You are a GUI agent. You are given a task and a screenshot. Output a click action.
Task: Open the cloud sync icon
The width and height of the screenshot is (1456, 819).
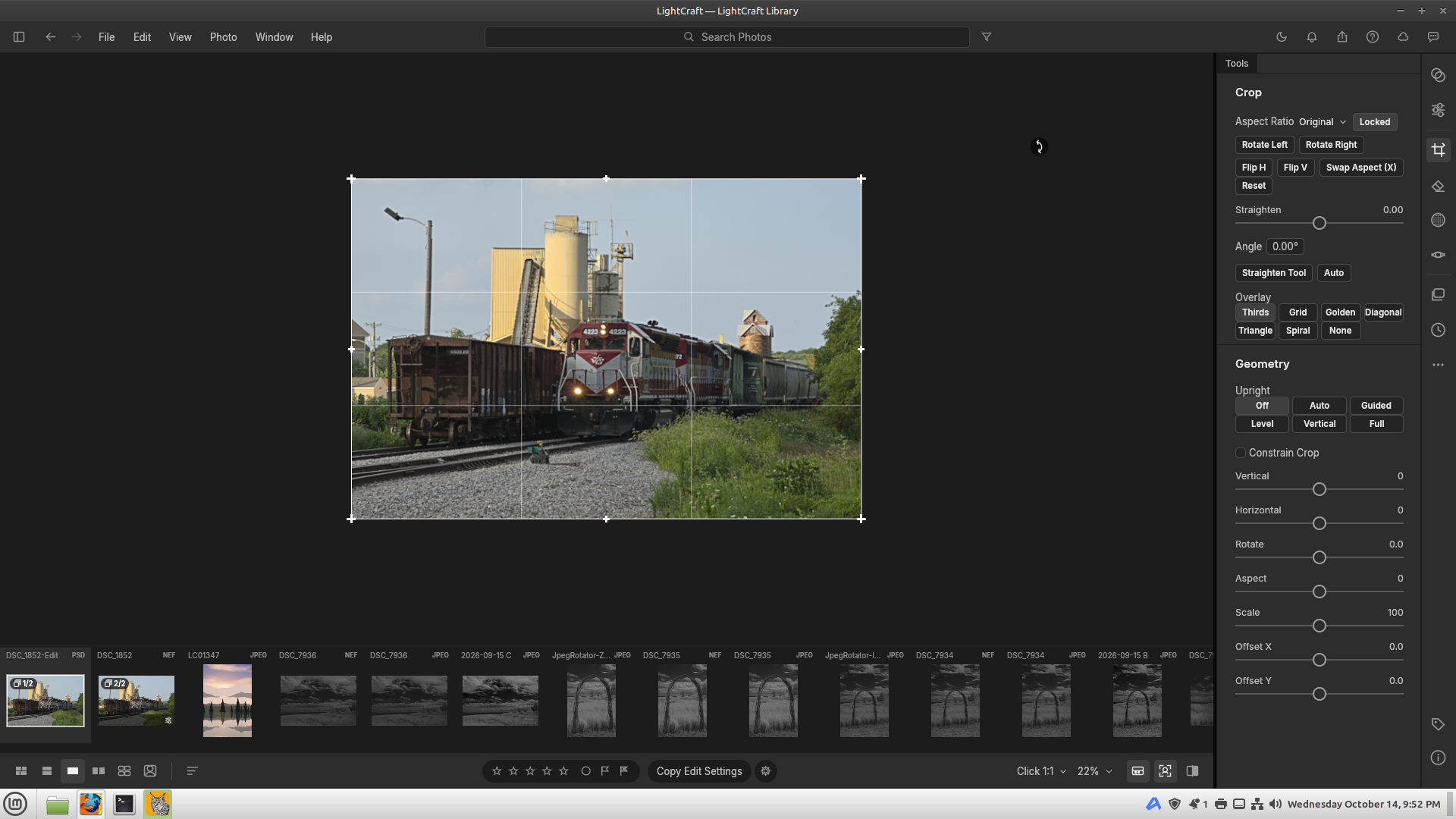[1403, 36]
